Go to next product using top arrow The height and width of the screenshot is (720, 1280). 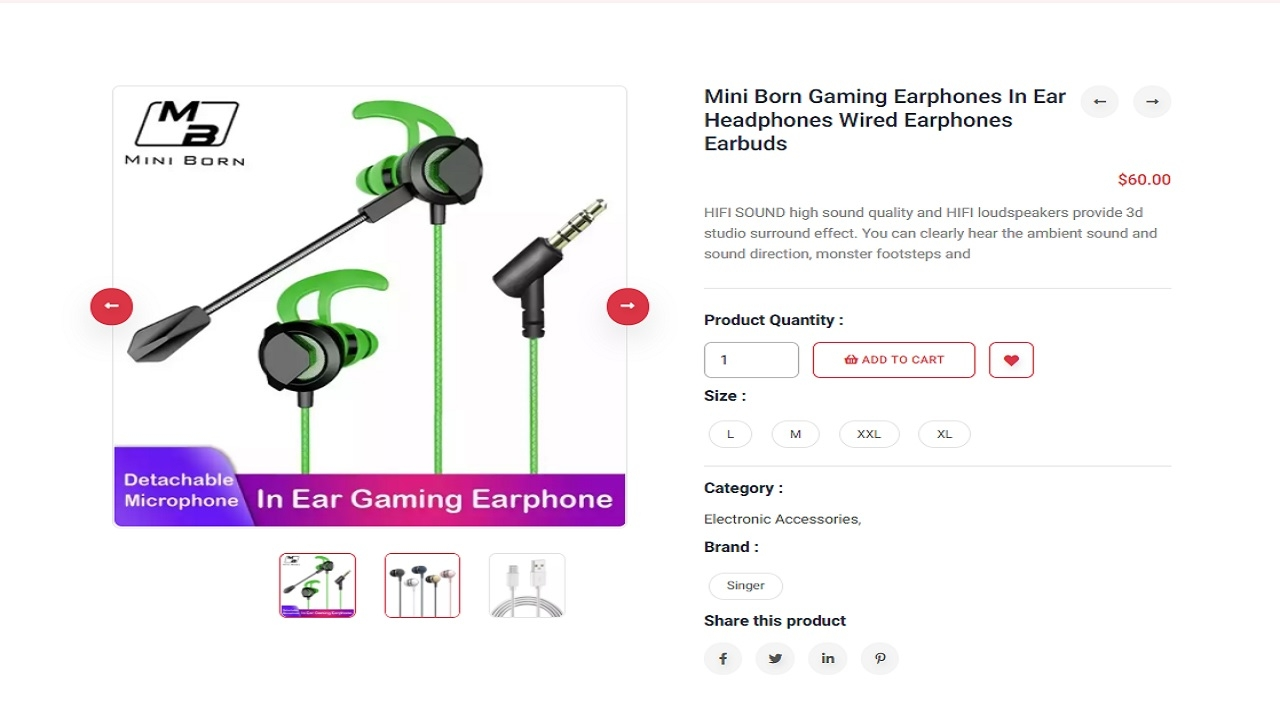[x=1152, y=101]
